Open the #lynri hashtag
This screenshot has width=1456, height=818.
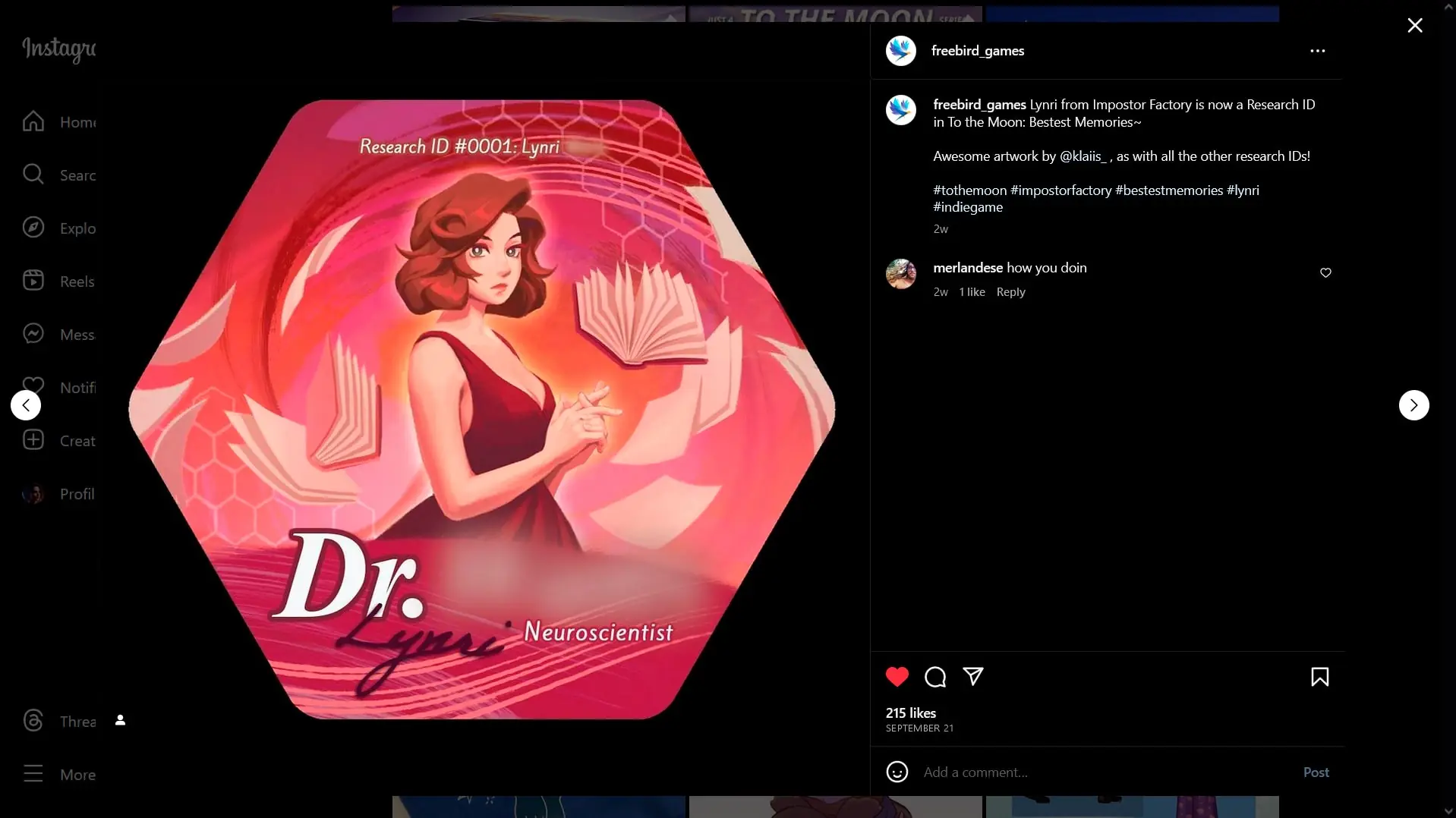coord(1243,190)
